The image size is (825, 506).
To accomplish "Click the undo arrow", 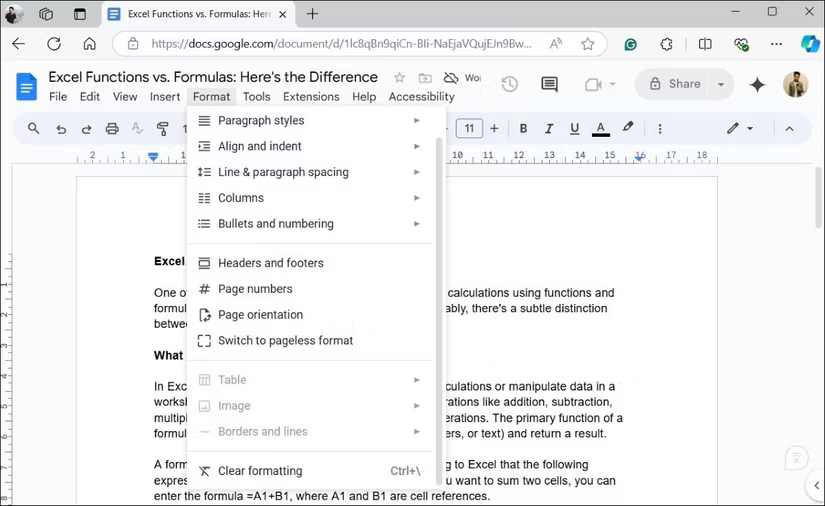I will tap(61, 129).
